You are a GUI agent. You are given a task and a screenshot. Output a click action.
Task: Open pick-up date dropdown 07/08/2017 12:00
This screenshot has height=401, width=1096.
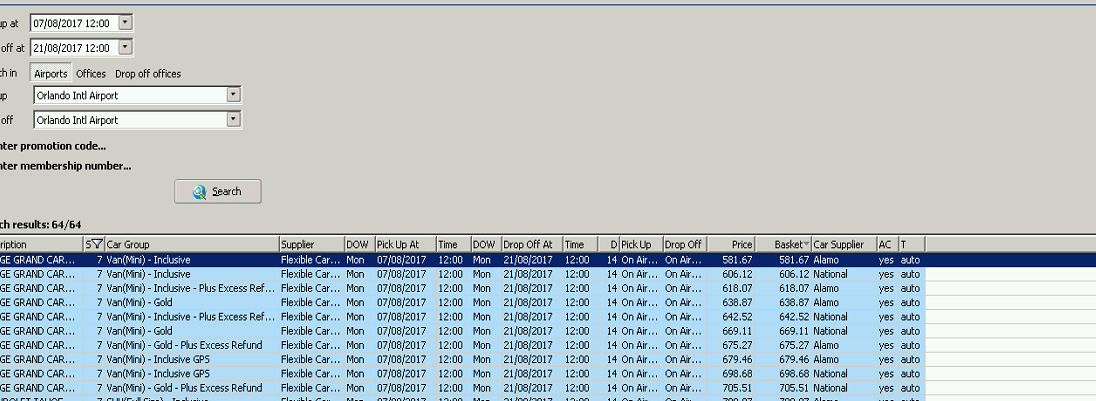pos(125,23)
